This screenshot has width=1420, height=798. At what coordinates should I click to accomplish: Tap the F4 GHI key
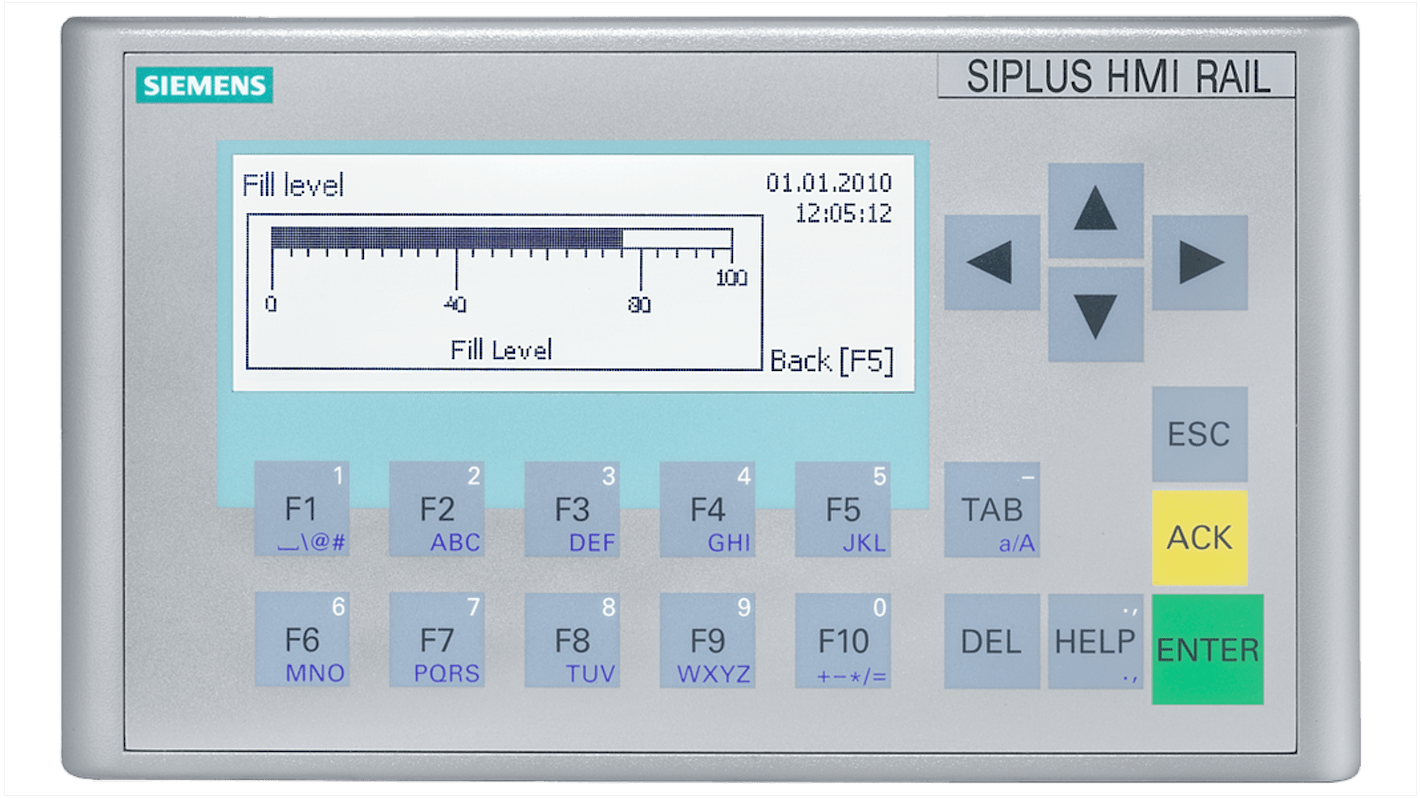[x=707, y=510]
